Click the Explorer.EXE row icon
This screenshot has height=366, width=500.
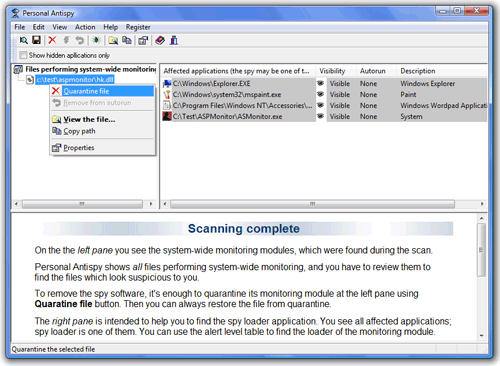click(x=167, y=83)
